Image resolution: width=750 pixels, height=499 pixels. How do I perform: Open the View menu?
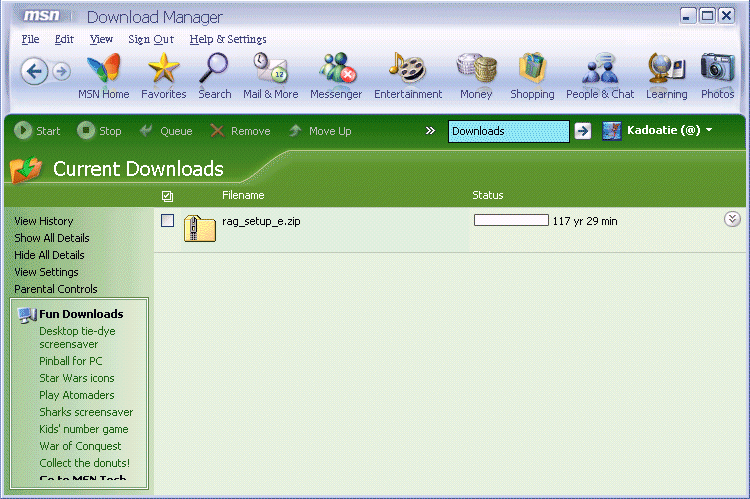pyautogui.click(x=101, y=39)
